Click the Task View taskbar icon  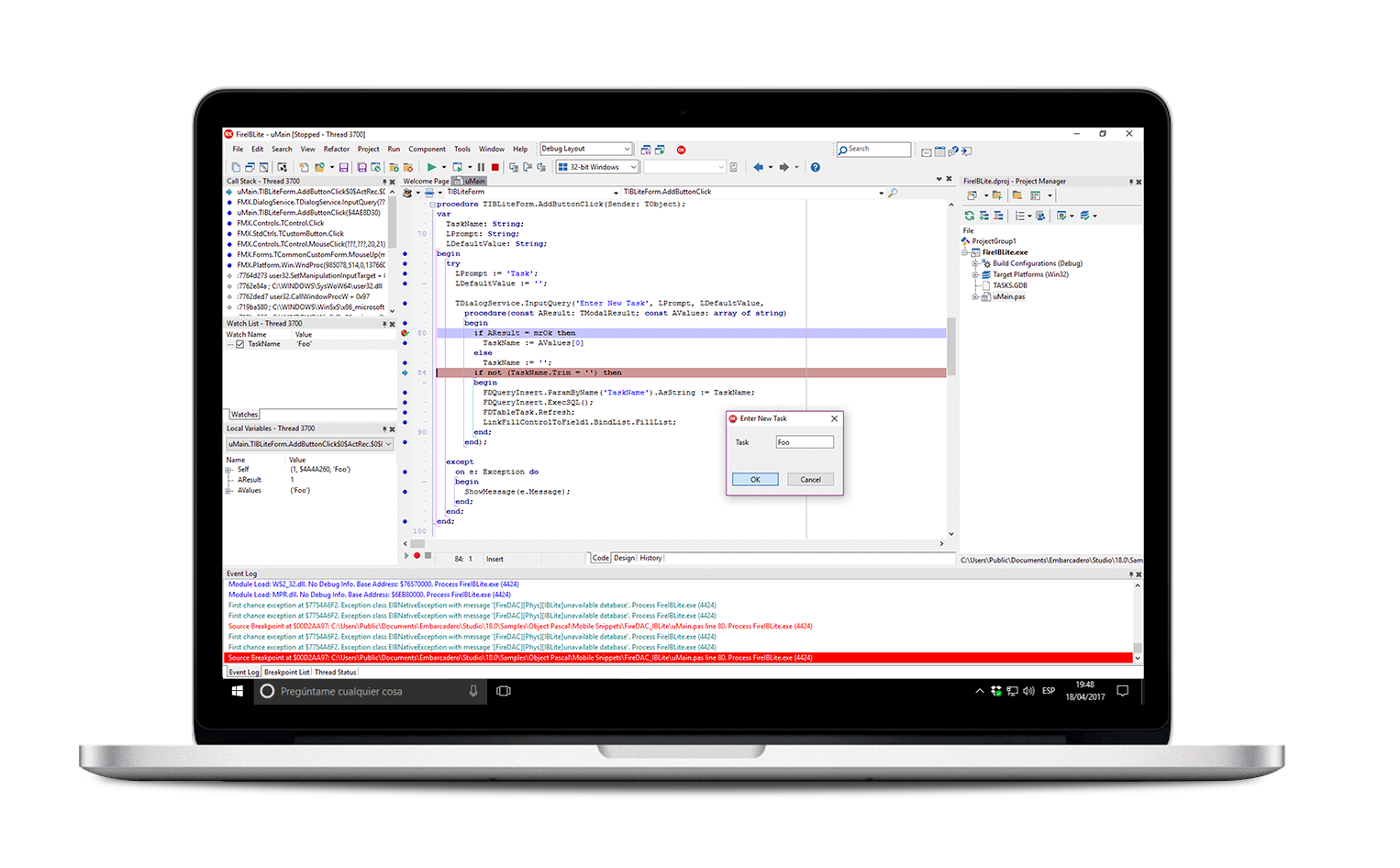pyautogui.click(x=504, y=691)
